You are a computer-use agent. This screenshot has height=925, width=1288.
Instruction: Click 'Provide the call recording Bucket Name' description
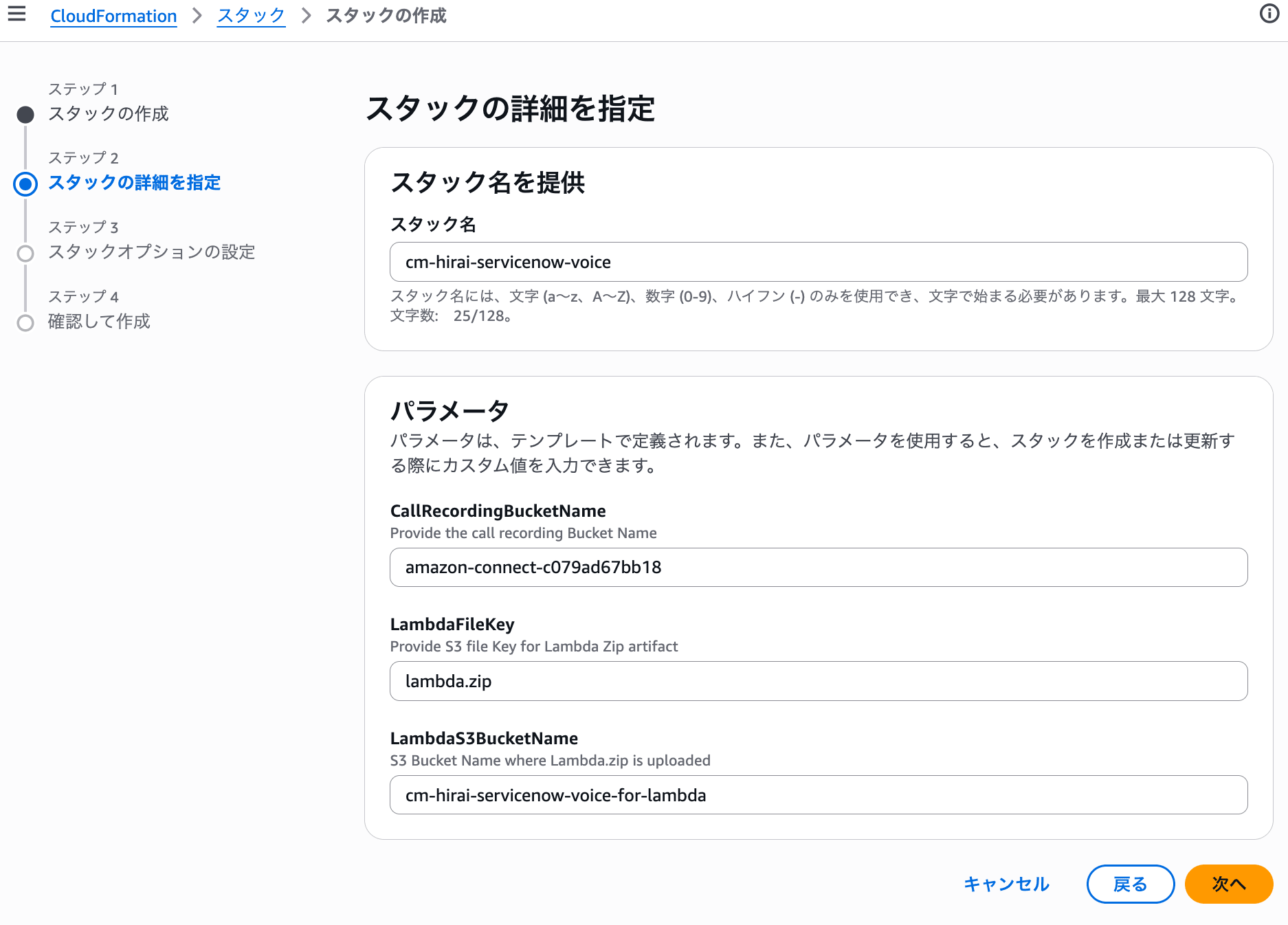click(x=523, y=533)
